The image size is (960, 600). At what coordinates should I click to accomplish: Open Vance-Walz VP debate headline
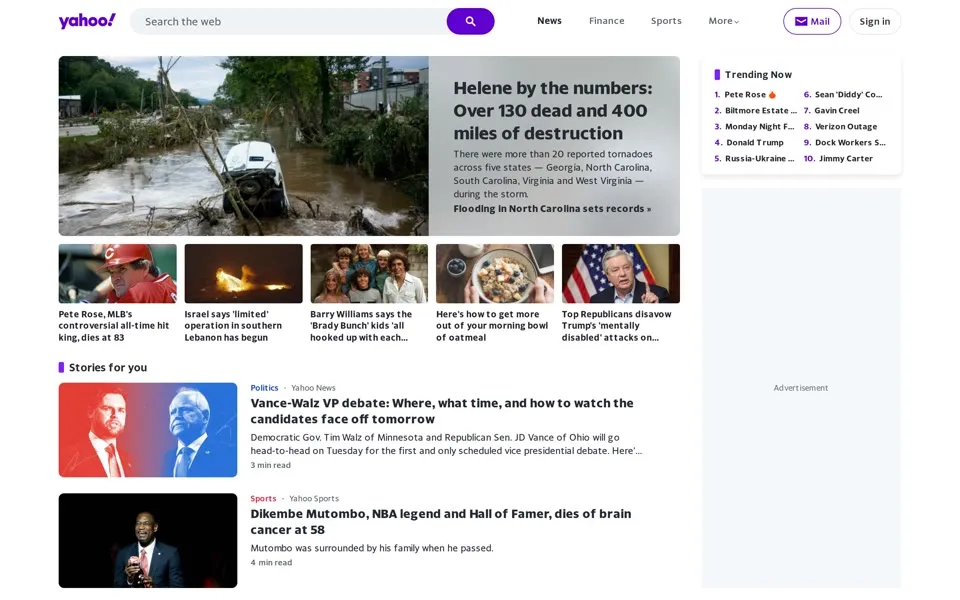coord(442,411)
